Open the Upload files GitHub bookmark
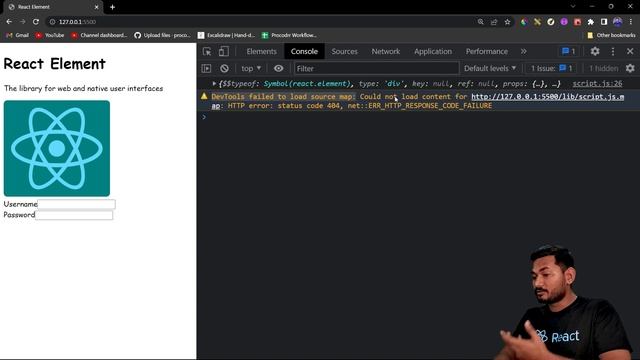Screen dimensions: 640x360 click(x=162, y=36)
